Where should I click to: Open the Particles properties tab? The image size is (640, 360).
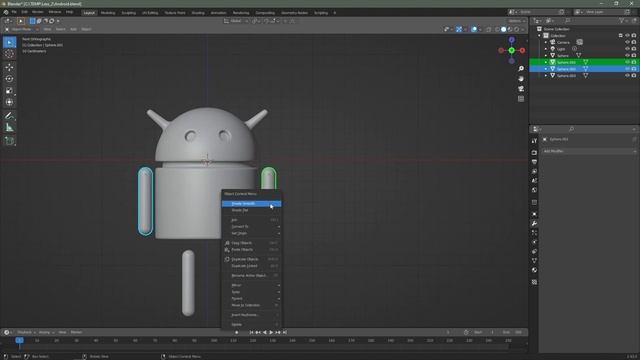[534, 233]
